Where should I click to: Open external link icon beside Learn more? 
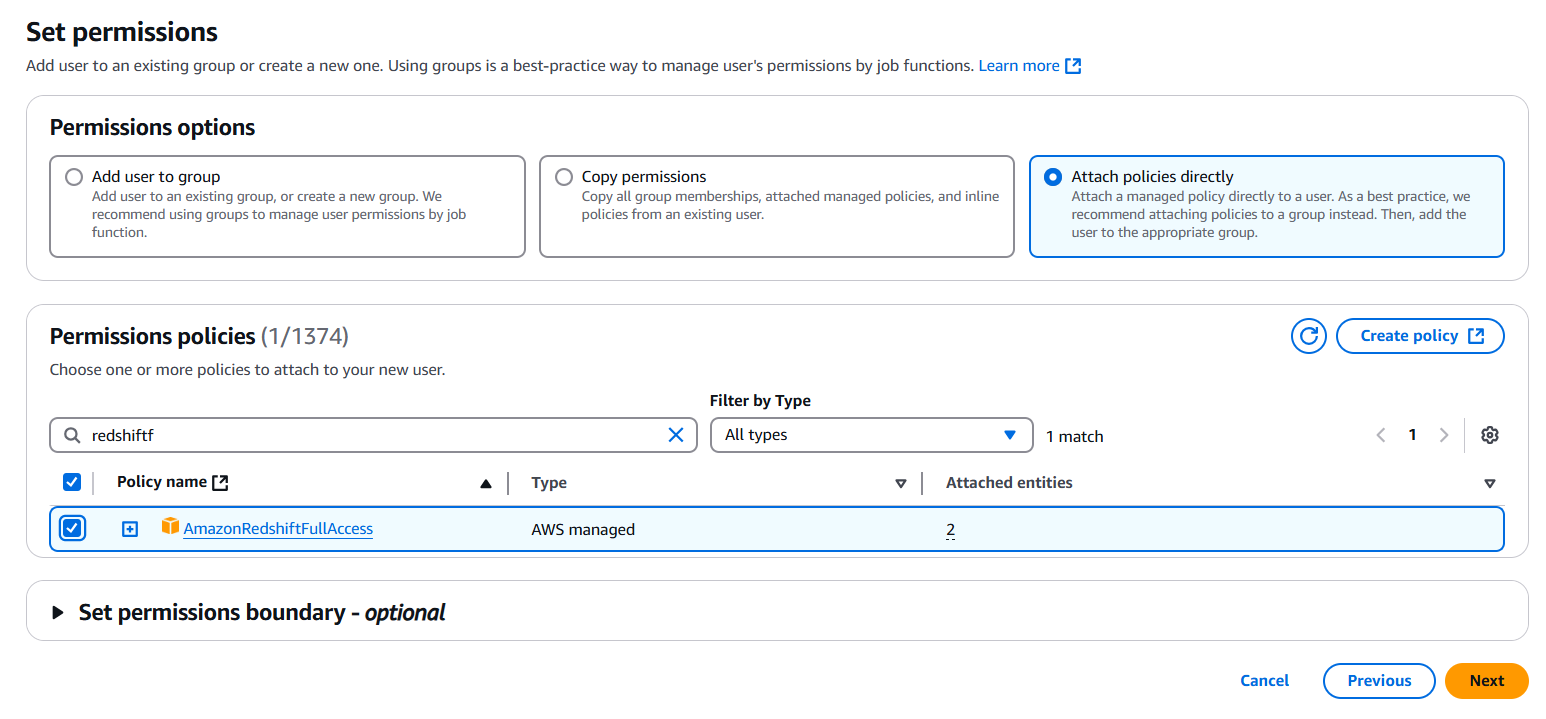[x=1073, y=66]
